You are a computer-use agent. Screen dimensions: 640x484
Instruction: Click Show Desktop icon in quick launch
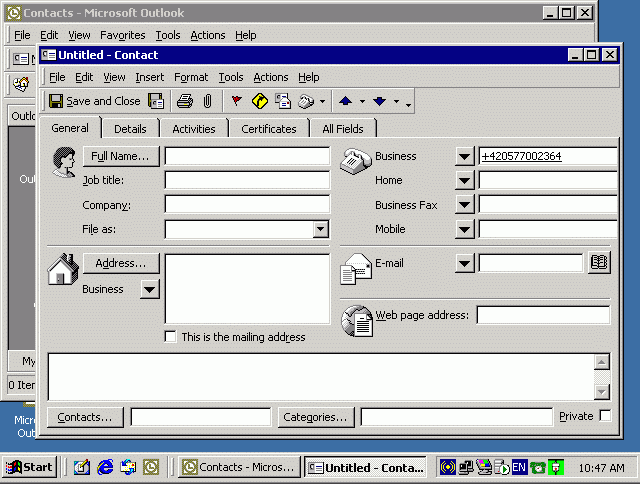click(82, 467)
